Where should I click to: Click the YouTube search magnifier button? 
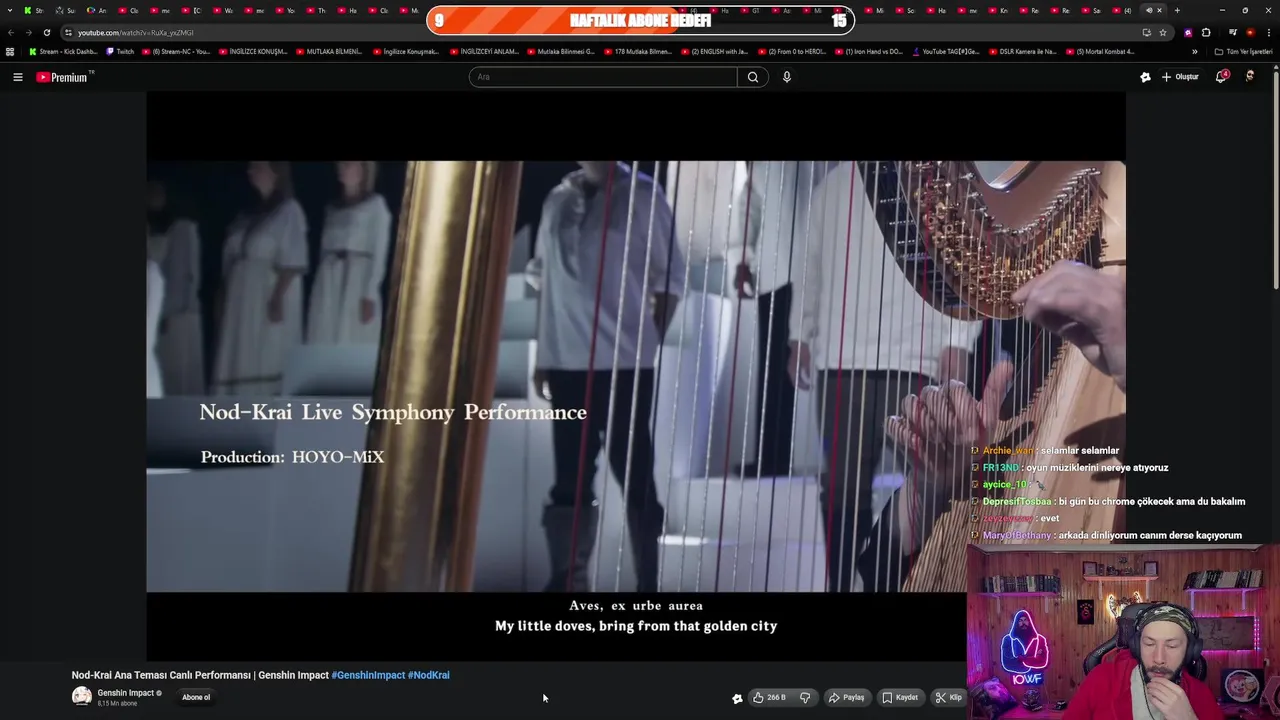click(x=753, y=77)
